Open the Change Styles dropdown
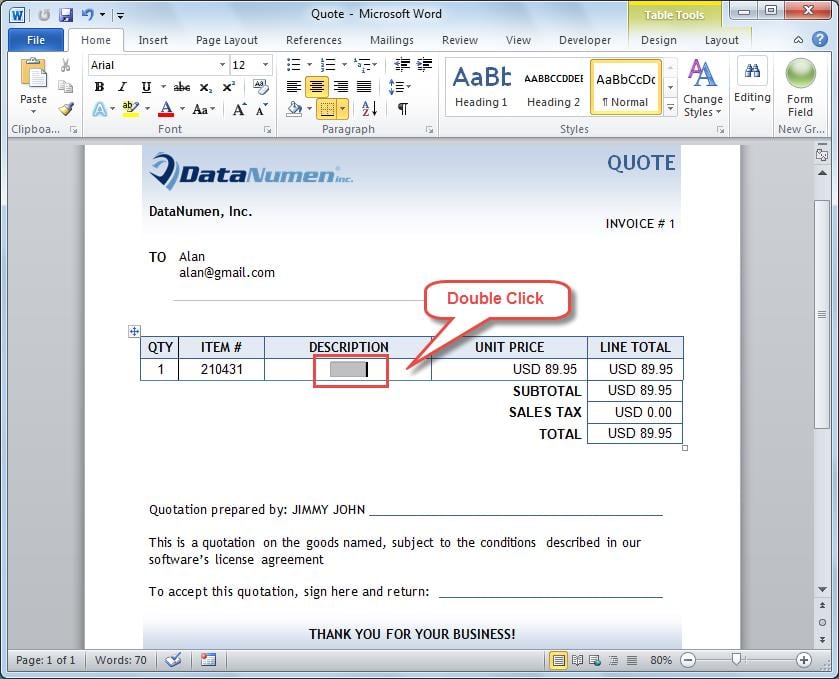The image size is (839, 679). [x=703, y=96]
